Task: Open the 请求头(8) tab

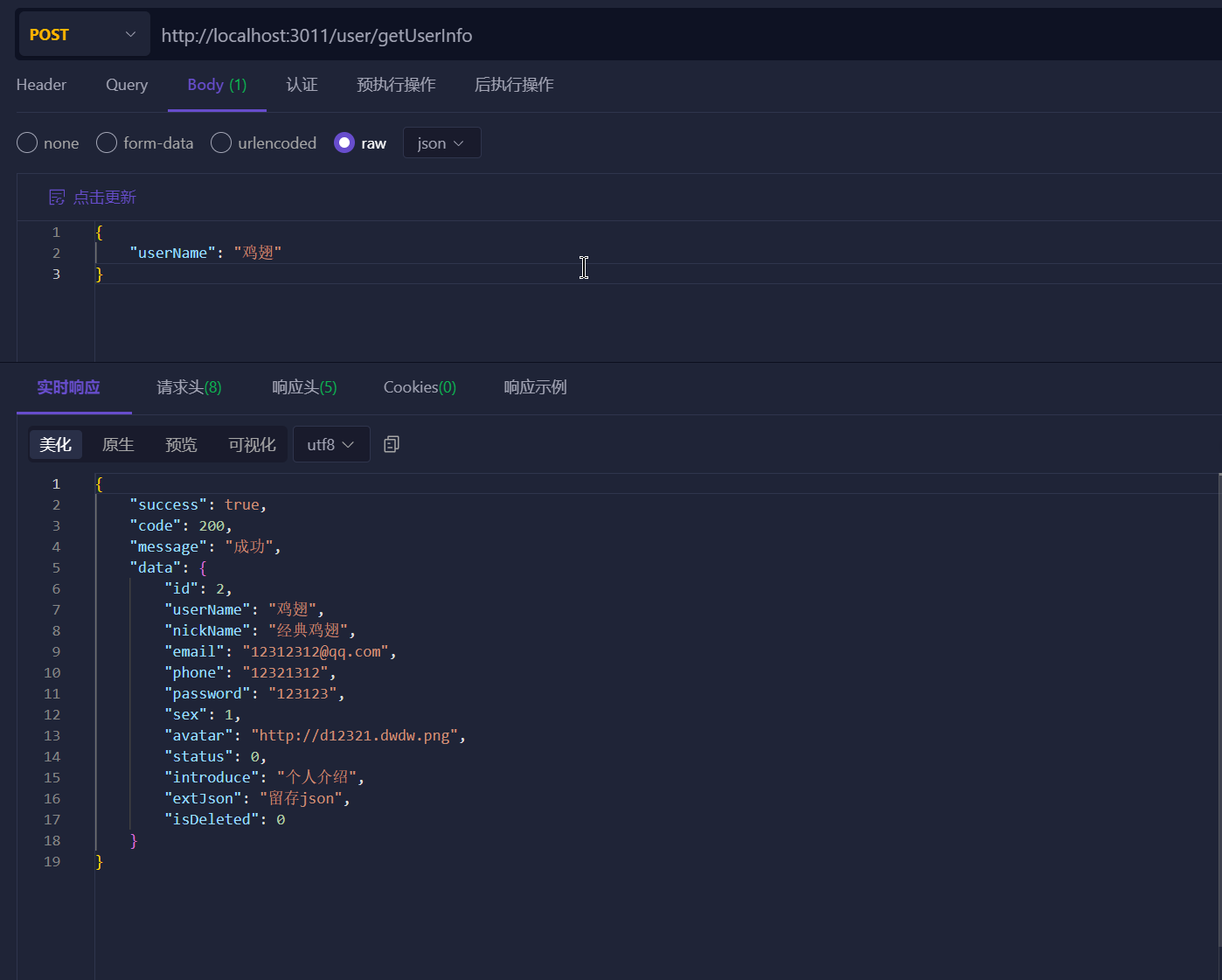Action: tap(189, 387)
